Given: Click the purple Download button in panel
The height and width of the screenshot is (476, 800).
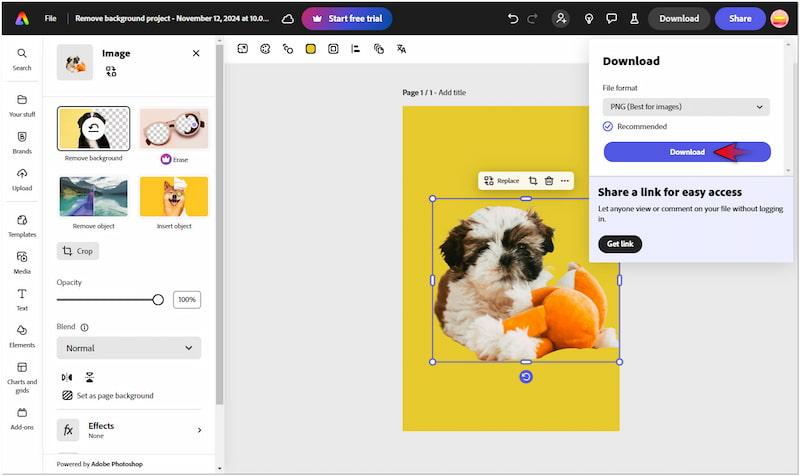Looking at the screenshot, I should point(687,152).
